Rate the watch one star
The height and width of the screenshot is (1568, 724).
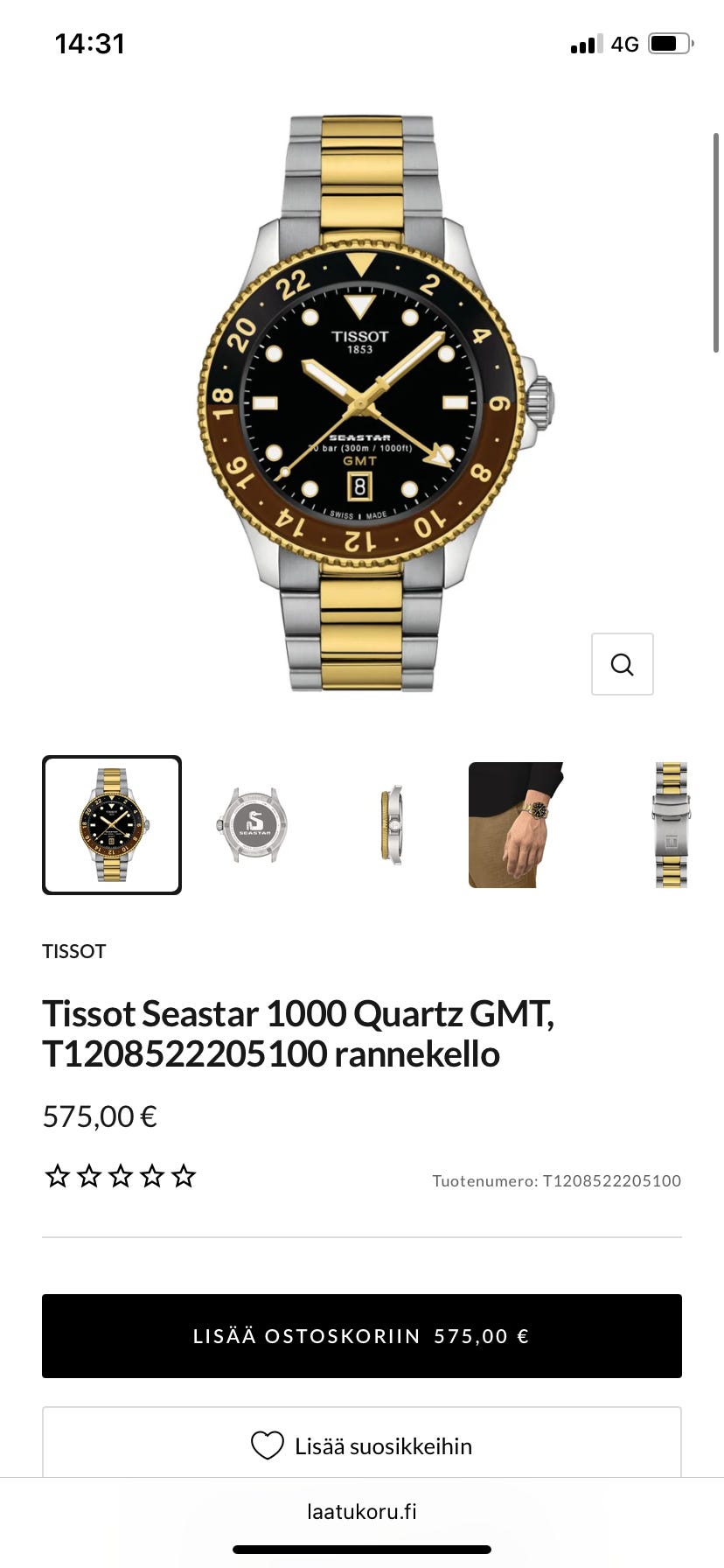(58, 1176)
